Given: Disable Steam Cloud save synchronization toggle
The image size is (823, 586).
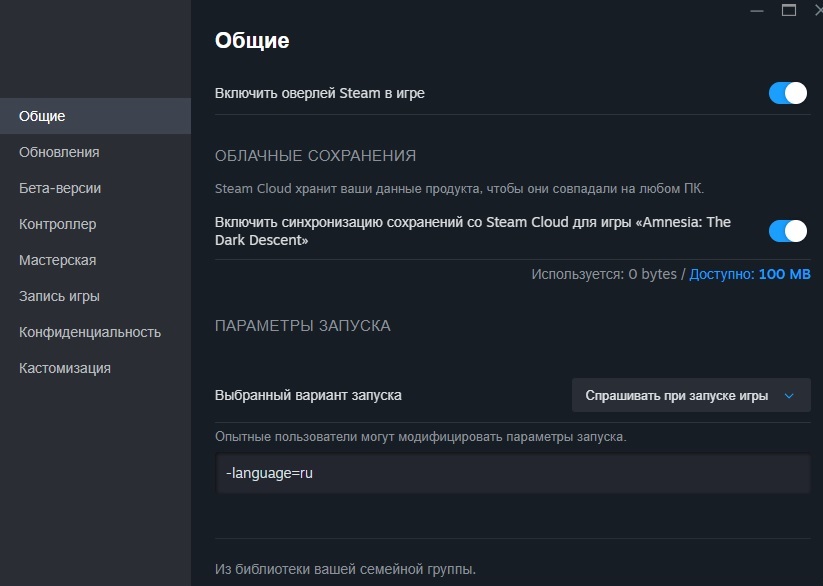Looking at the screenshot, I should click(787, 231).
